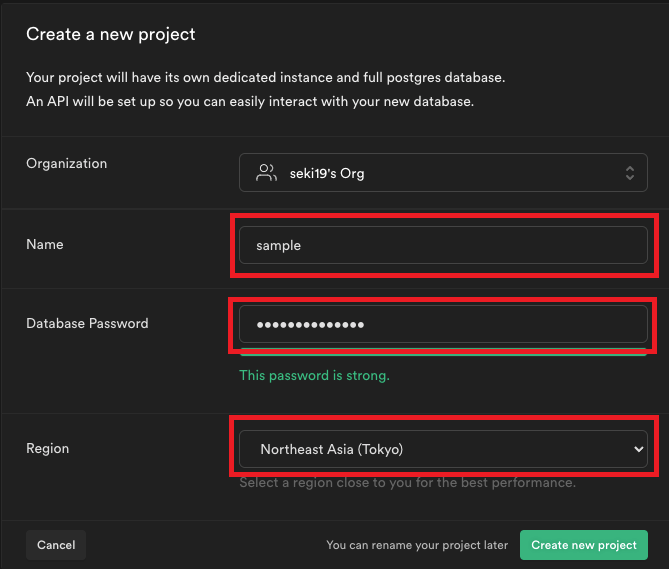Screen dimensions: 669x569
Task: Click into the Database Password field
Action: pos(443,324)
